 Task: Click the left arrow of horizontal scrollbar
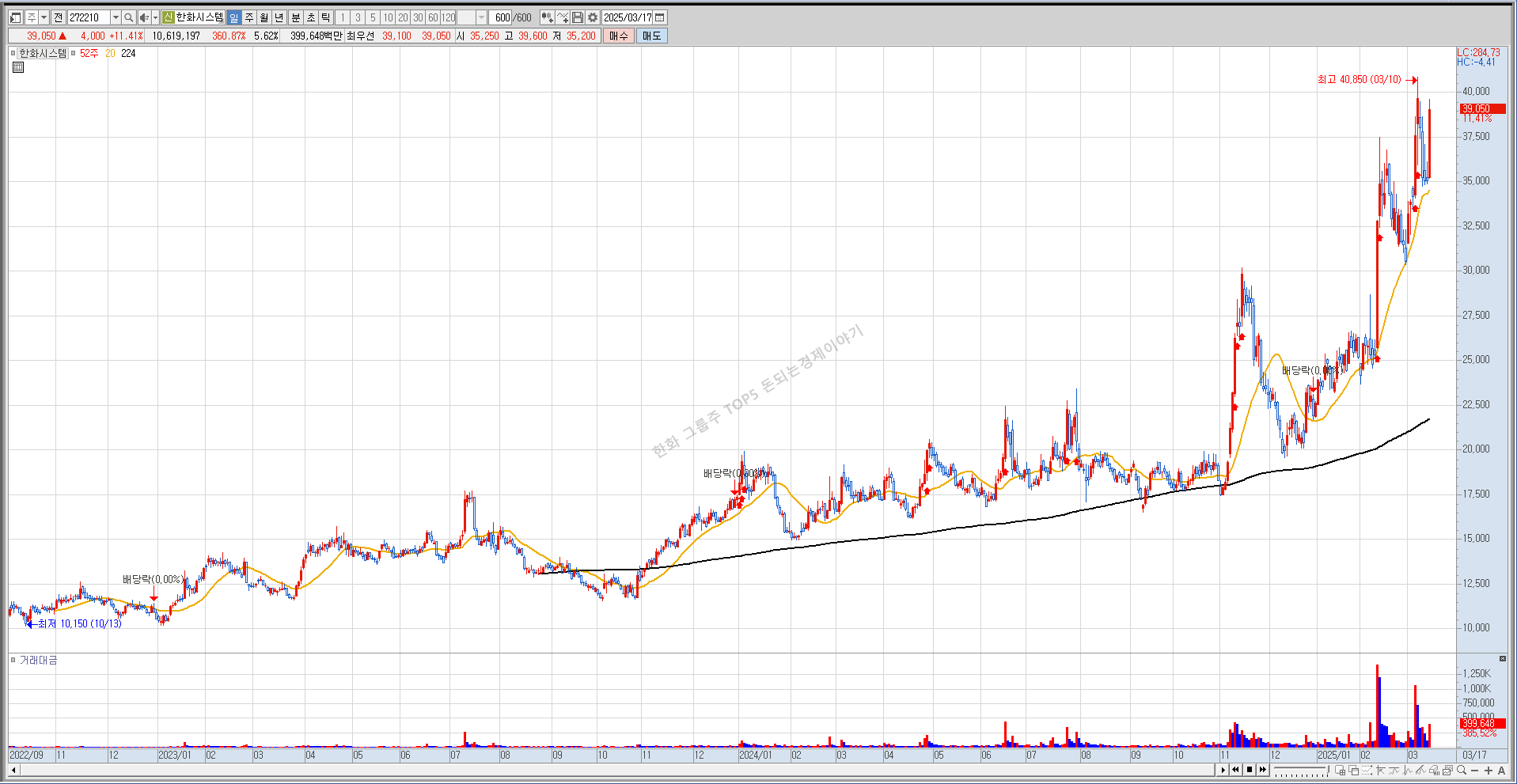tap(13, 770)
